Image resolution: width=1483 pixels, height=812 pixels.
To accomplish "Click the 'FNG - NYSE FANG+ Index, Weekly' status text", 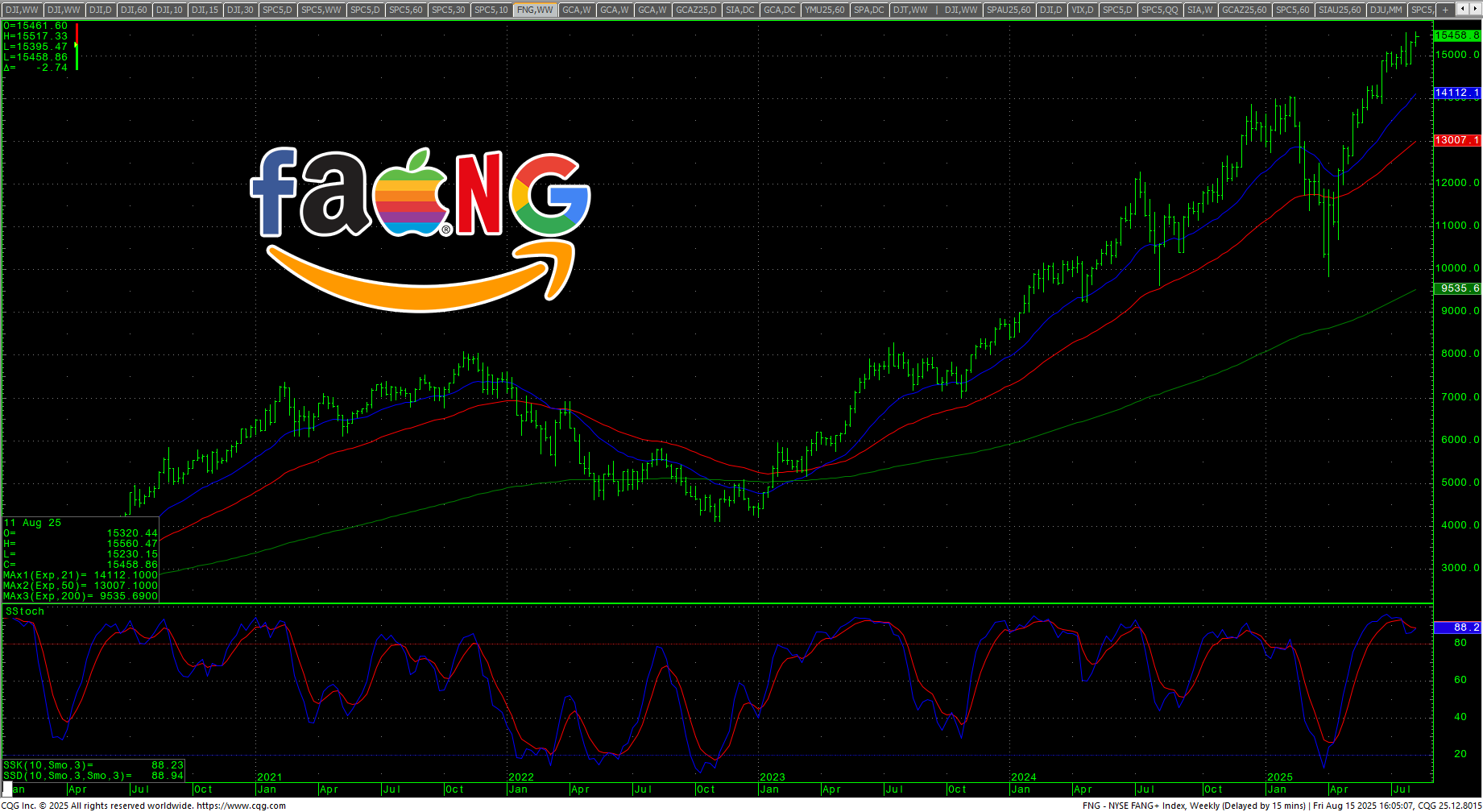I will (x=1151, y=806).
